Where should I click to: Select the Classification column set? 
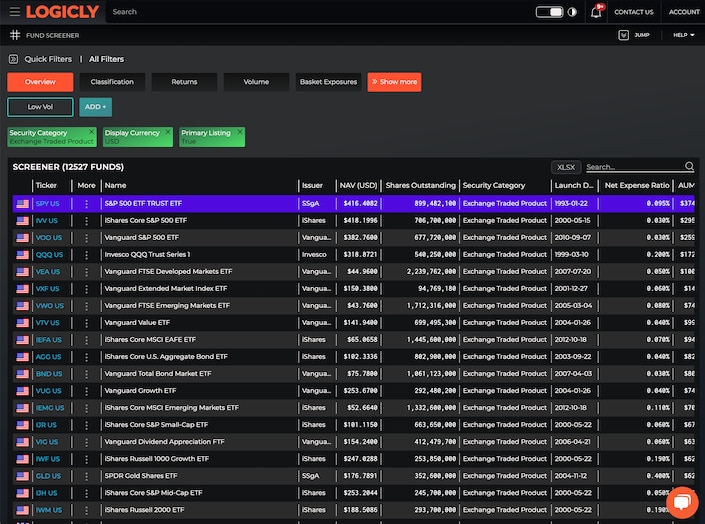pyautogui.click(x=112, y=82)
